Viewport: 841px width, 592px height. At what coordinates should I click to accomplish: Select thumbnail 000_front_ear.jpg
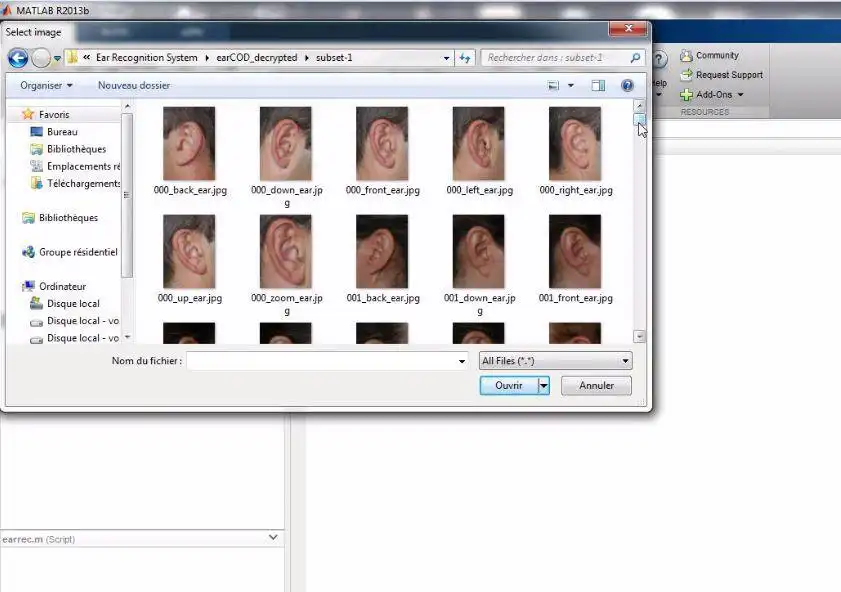click(x=382, y=143)
